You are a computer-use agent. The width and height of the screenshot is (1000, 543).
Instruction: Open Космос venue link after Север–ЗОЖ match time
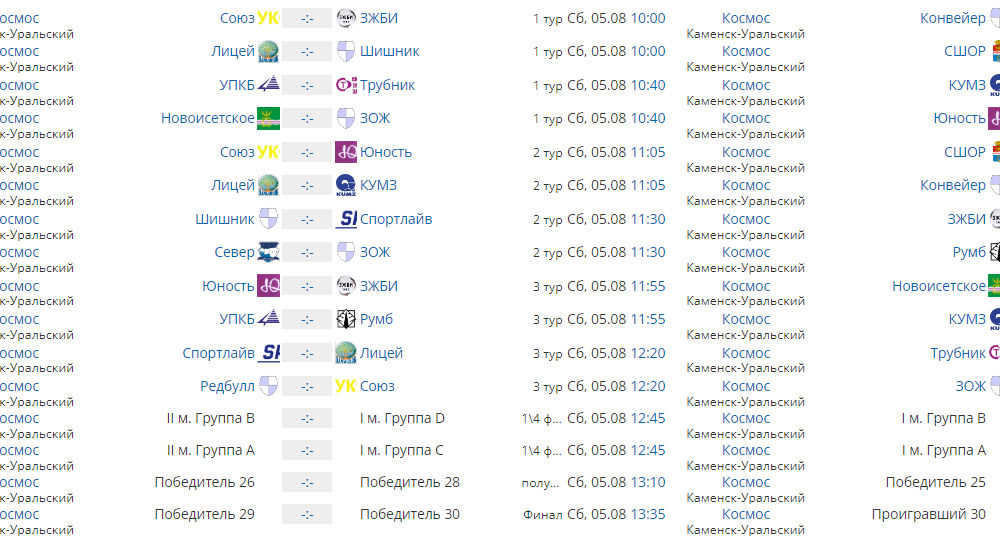(746, 253)
